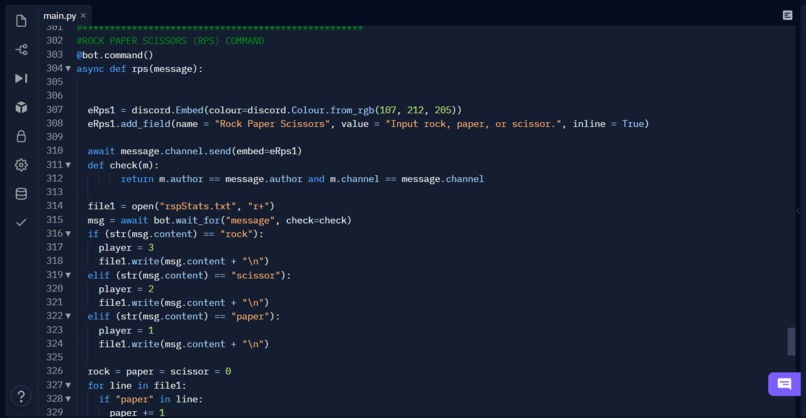Screen dimensions: 806x418
Task: Click "paper += 1" on line 329
Action: pos(137,412)
